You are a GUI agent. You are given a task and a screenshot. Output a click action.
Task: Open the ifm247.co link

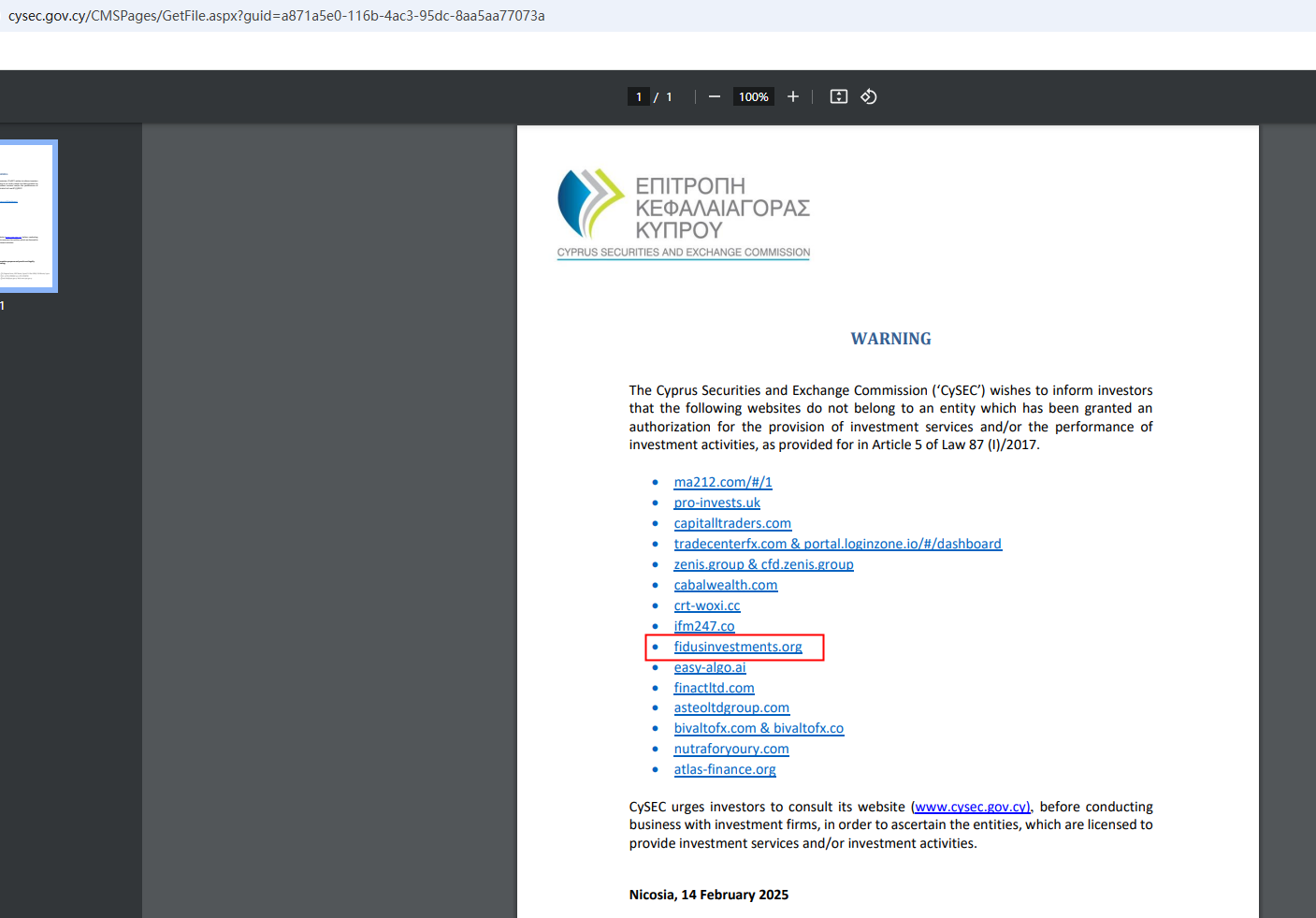[704, 626]
